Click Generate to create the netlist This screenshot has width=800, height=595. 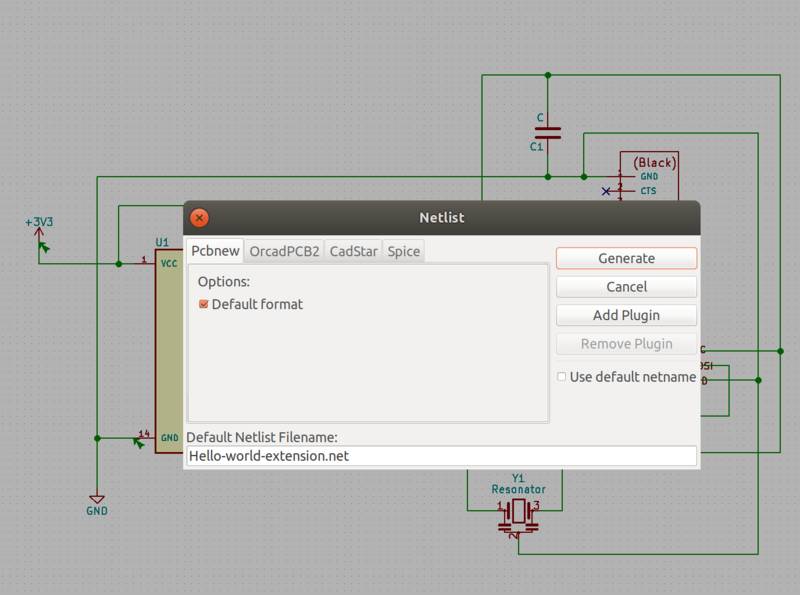[x=625, y=258]
